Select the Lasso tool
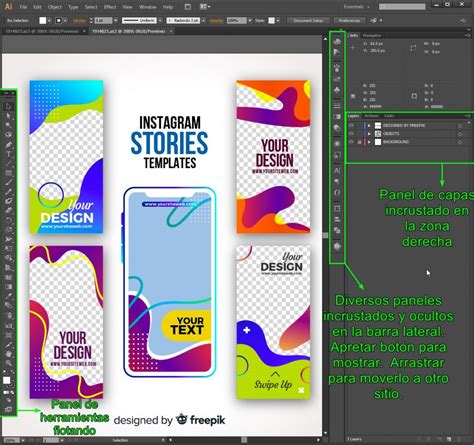The width and height of the screenshot is (474, 445). (8, 135)
